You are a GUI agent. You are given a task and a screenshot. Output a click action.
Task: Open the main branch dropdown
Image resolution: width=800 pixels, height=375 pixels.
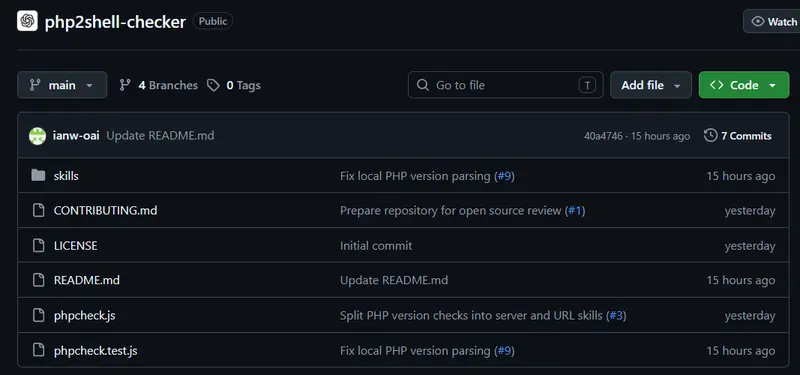62,85
